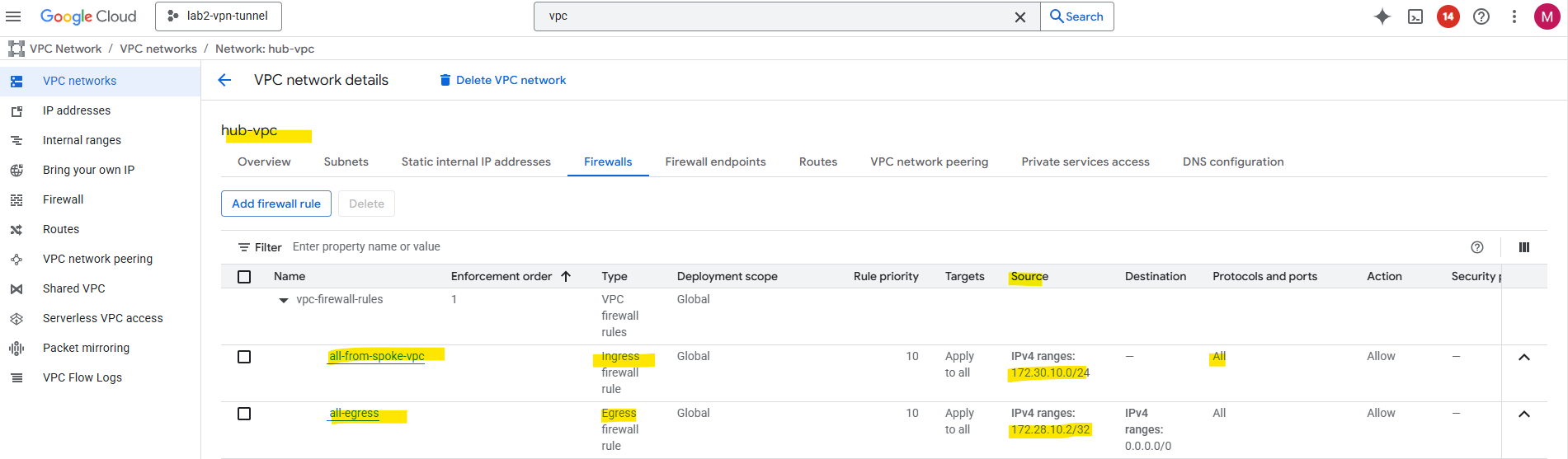This screenshot has height=459, width=1568.
Task: Check the all-egress rule checkbox
Action: click(x=244, y=414)
